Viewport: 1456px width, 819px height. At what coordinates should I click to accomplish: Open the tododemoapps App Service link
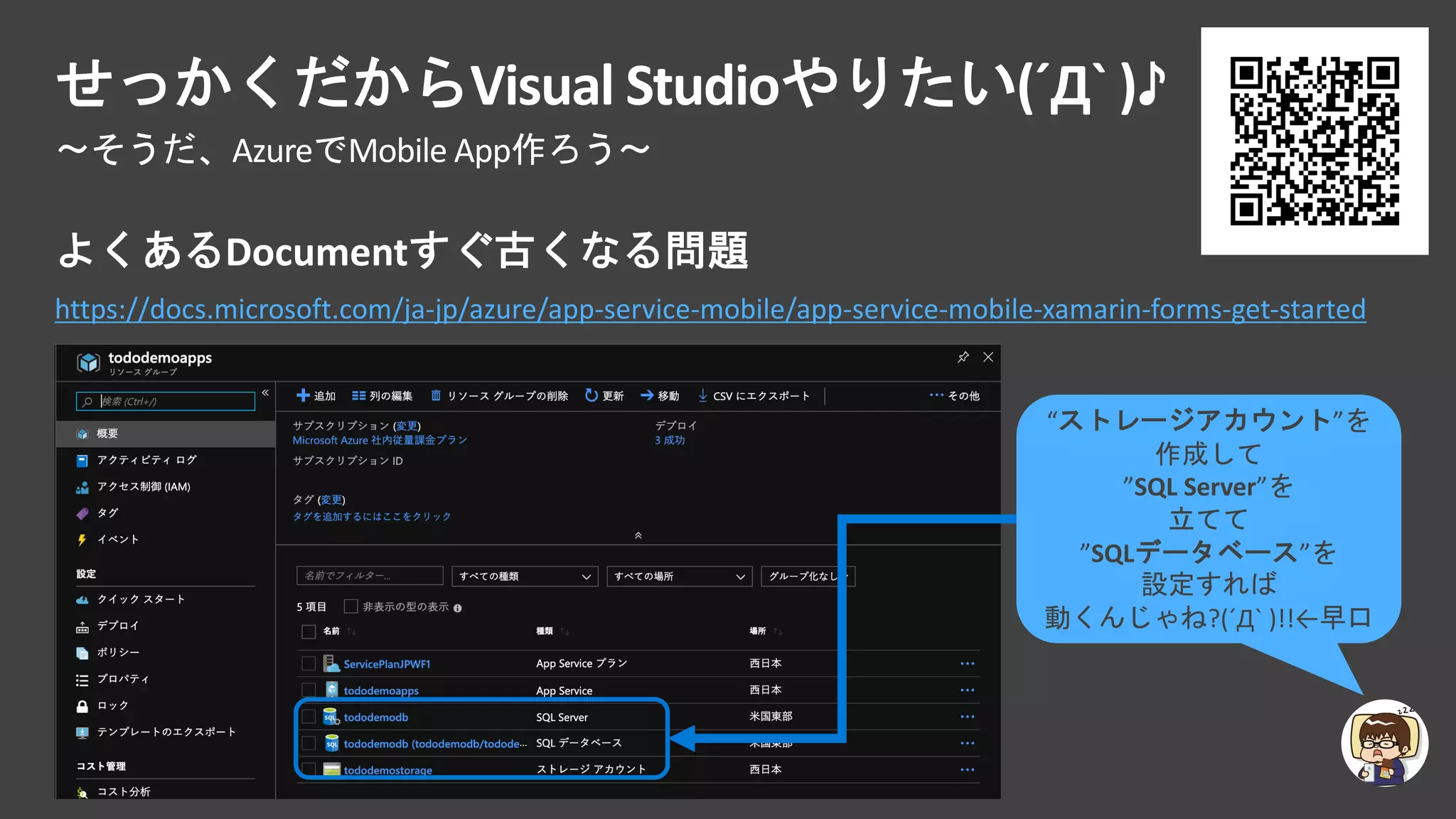(381, 691)
